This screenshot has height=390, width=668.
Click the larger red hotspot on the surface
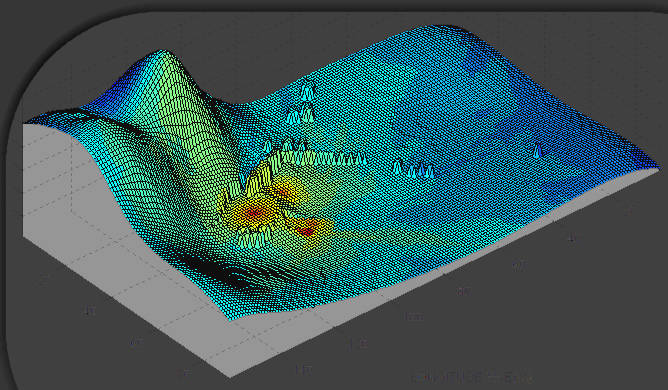(x=255, y=212)
